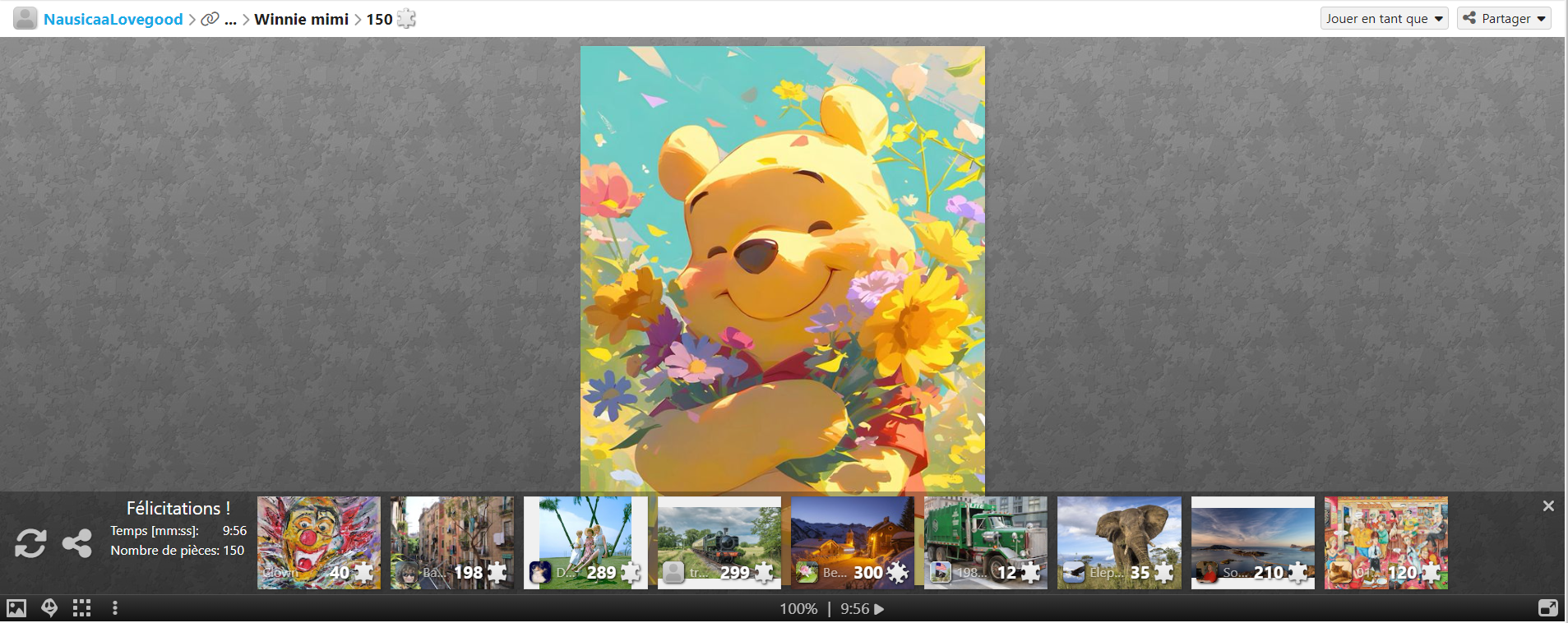Click the puzzle piece icon beside 150

pos(406,19)
